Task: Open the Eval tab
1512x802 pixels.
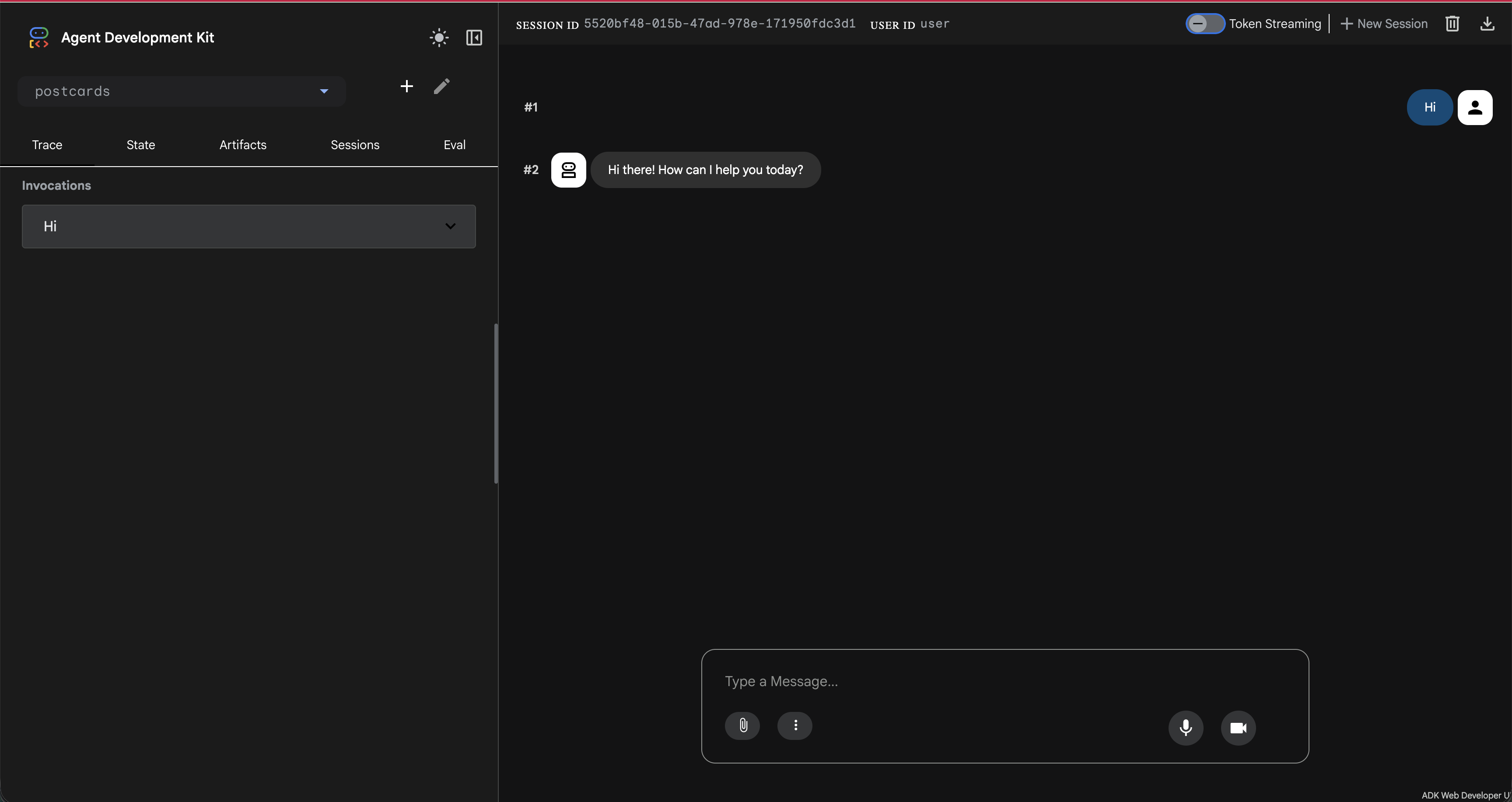Action: [x=454, y=144]
